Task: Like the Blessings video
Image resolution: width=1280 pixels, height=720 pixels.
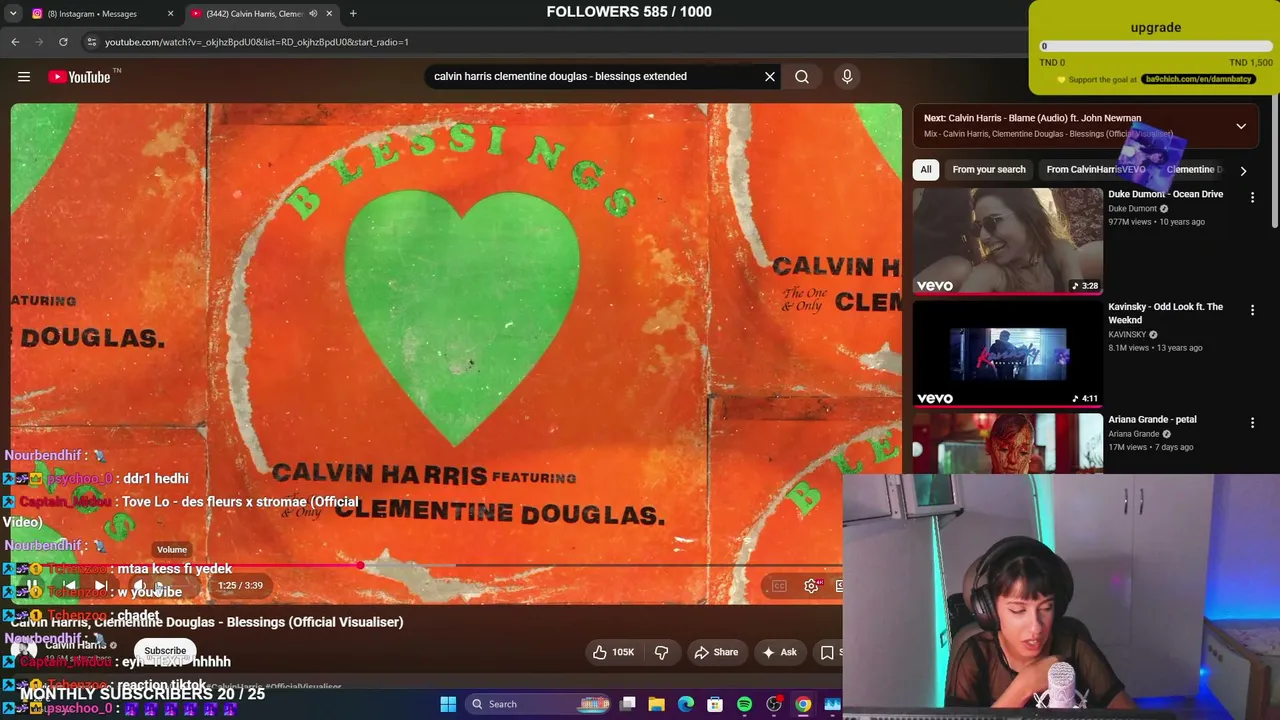Action: coord(613,652)
